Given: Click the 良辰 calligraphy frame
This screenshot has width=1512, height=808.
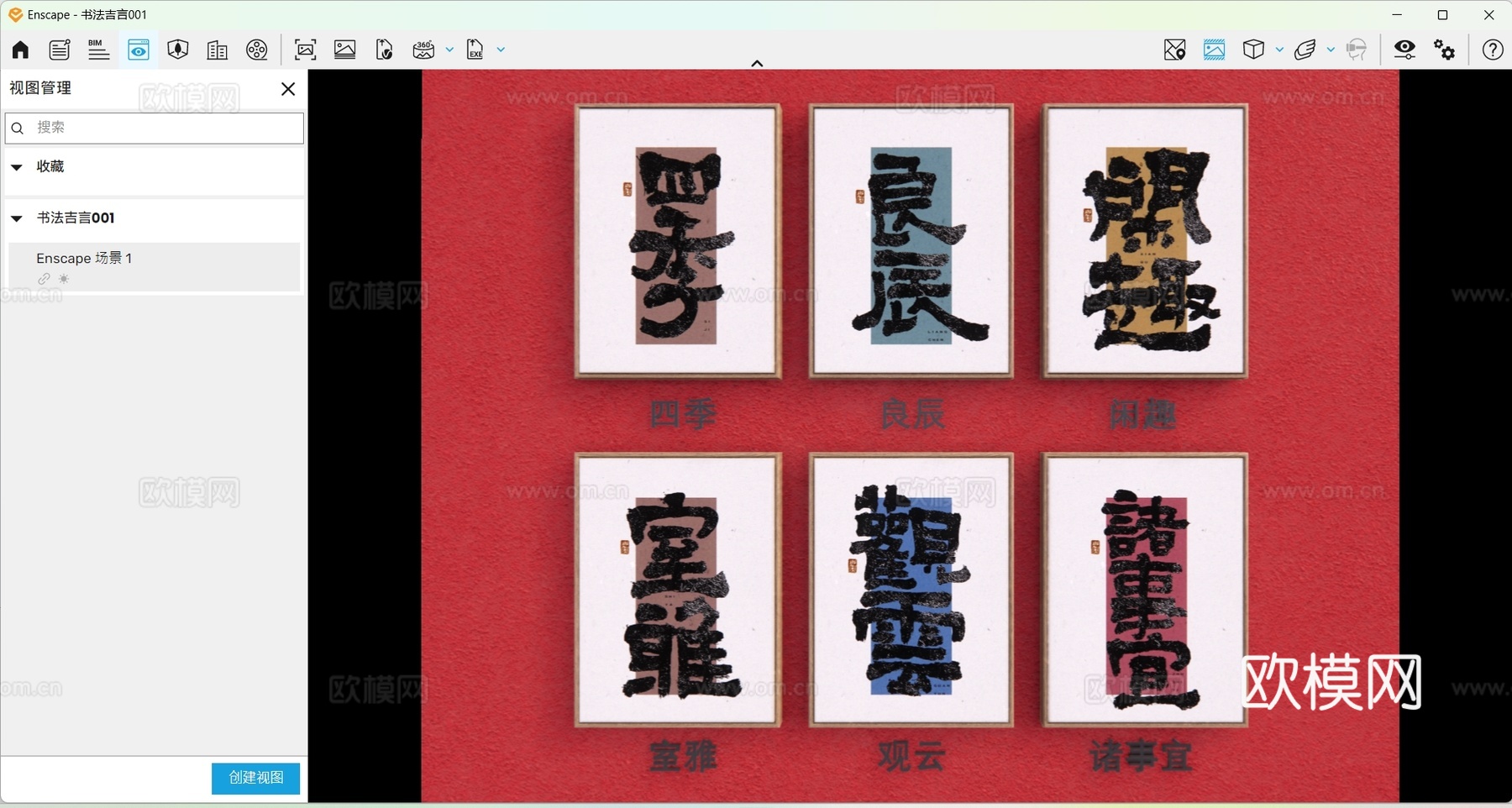Looking at the screenshot, I should (911, 241).
